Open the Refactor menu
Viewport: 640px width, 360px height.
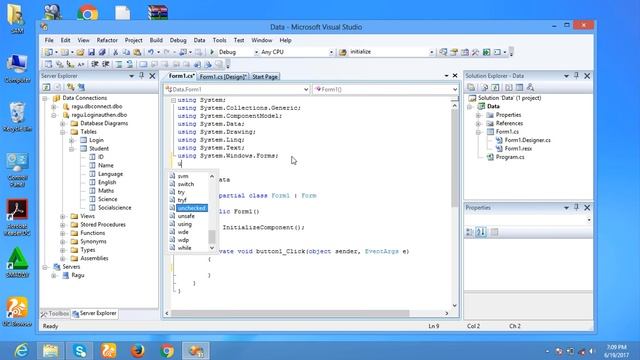pos(107,40)
